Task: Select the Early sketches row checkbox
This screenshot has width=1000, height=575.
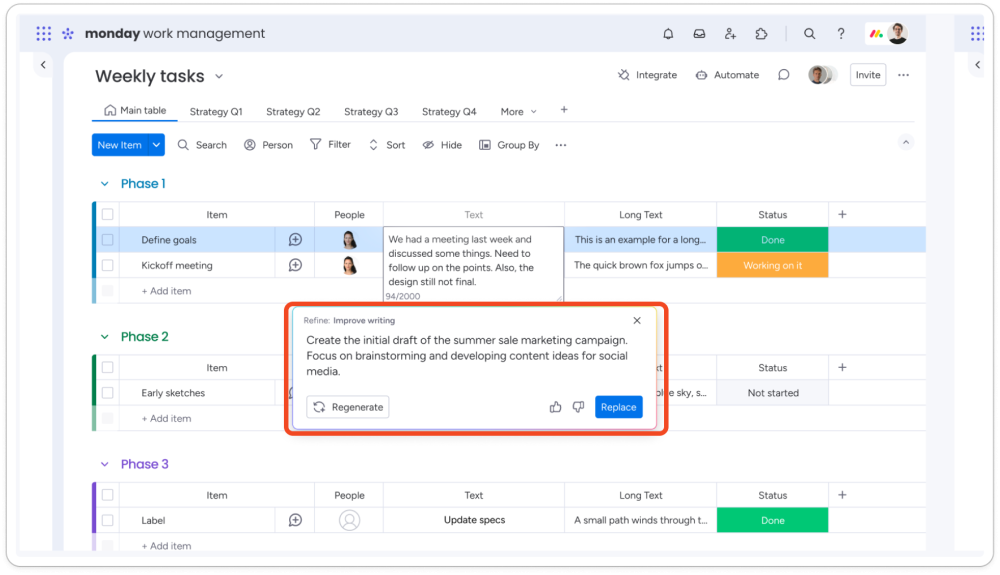Action: pos(107,393)
